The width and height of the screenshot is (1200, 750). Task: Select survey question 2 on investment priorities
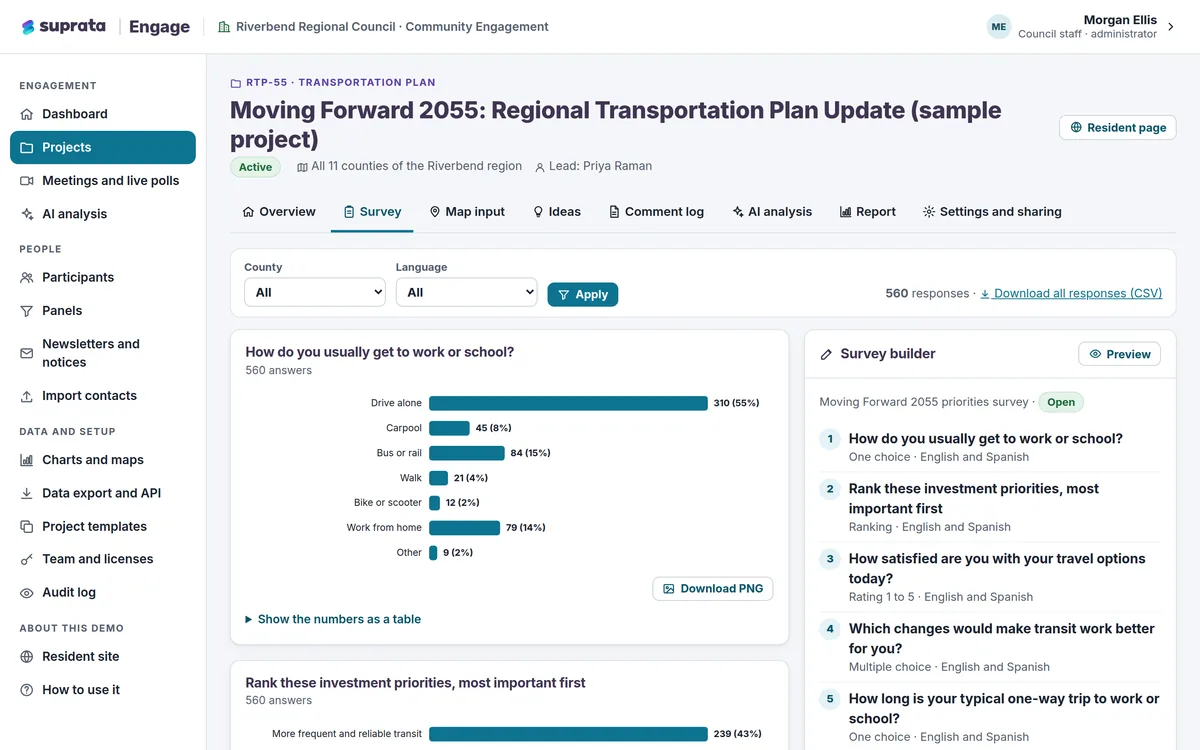click(x=990, y=507)
